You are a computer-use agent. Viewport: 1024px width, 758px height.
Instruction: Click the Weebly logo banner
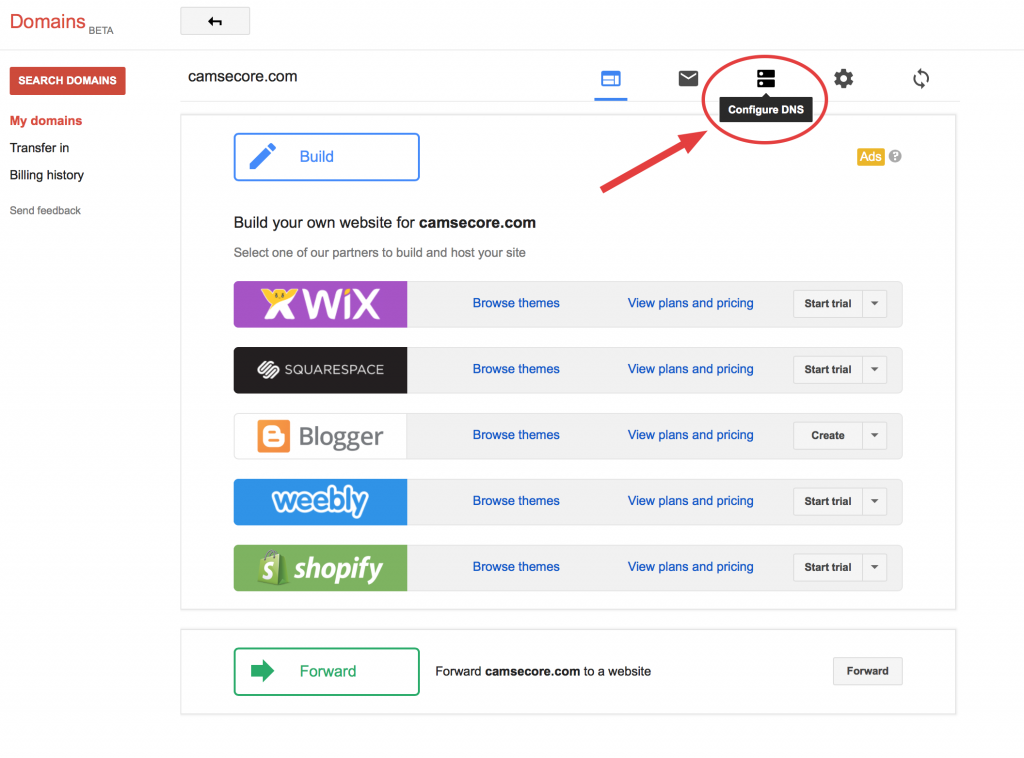320,502
